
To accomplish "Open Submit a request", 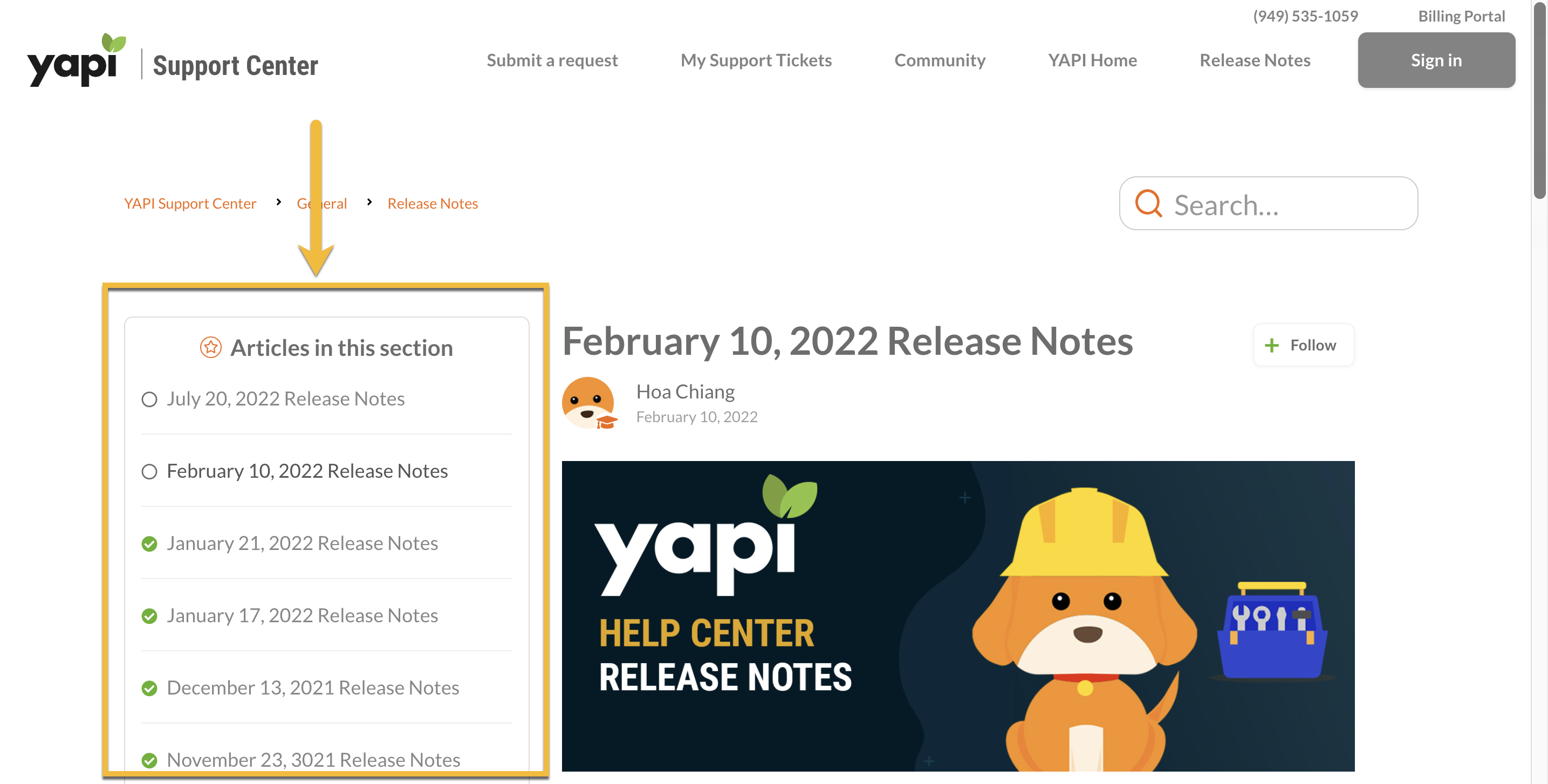I will pyautogui.click(x=552, y=60).
